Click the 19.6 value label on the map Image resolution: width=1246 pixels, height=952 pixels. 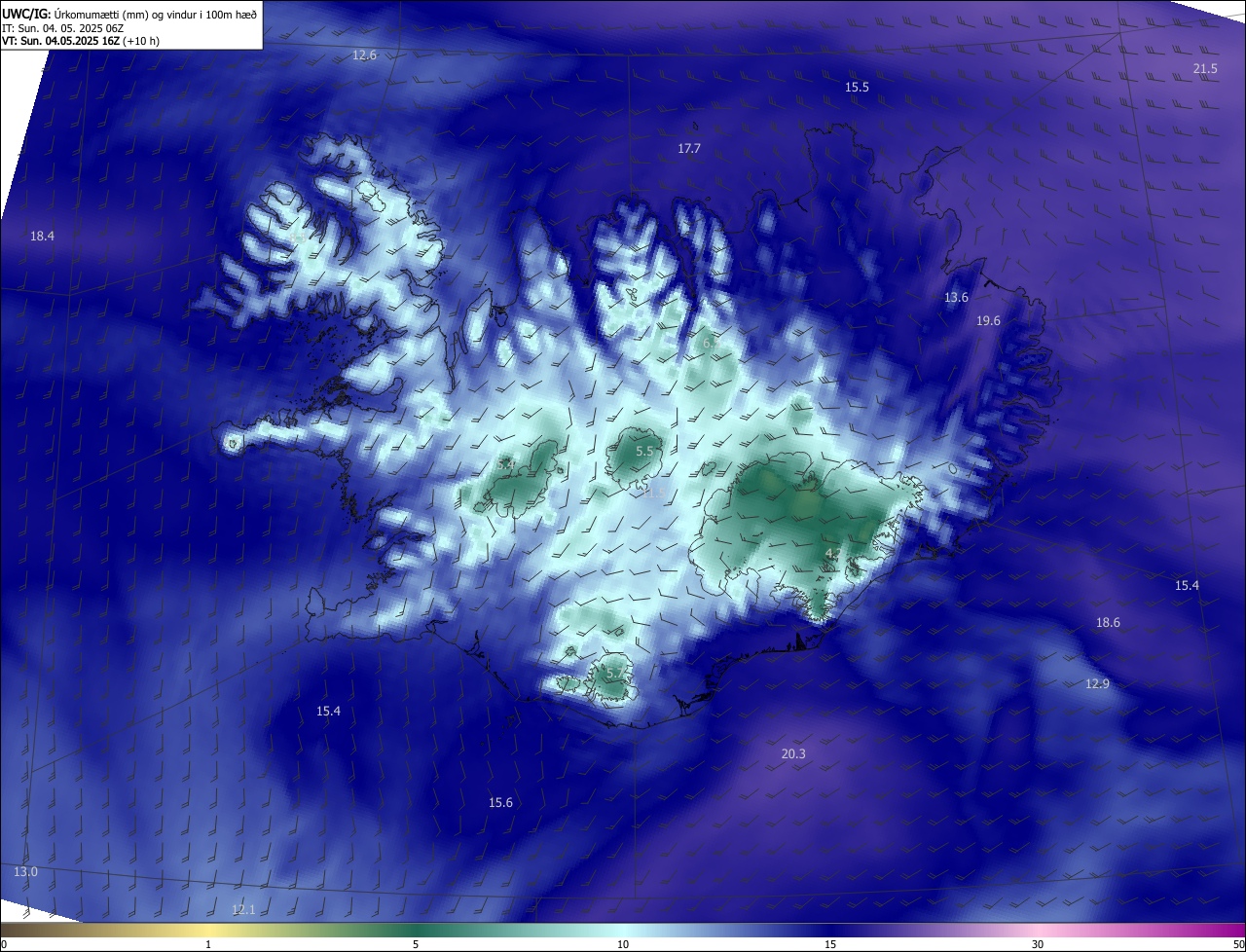click(989, 321)
